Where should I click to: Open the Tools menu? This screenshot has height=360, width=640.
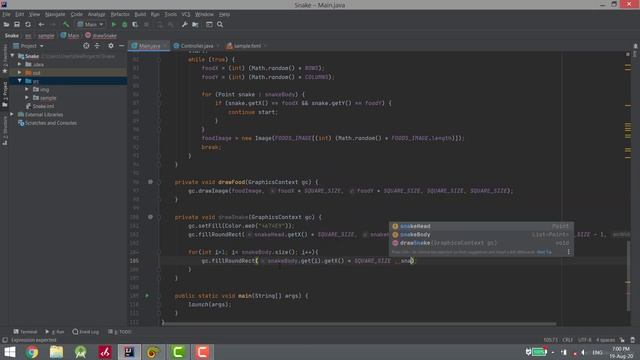tap(171, 14)
